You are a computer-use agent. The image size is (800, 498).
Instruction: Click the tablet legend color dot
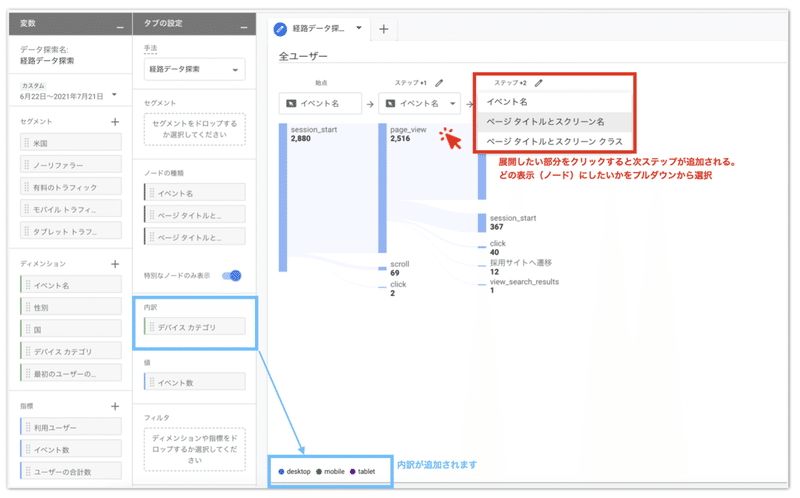click(x=353, y=471)
